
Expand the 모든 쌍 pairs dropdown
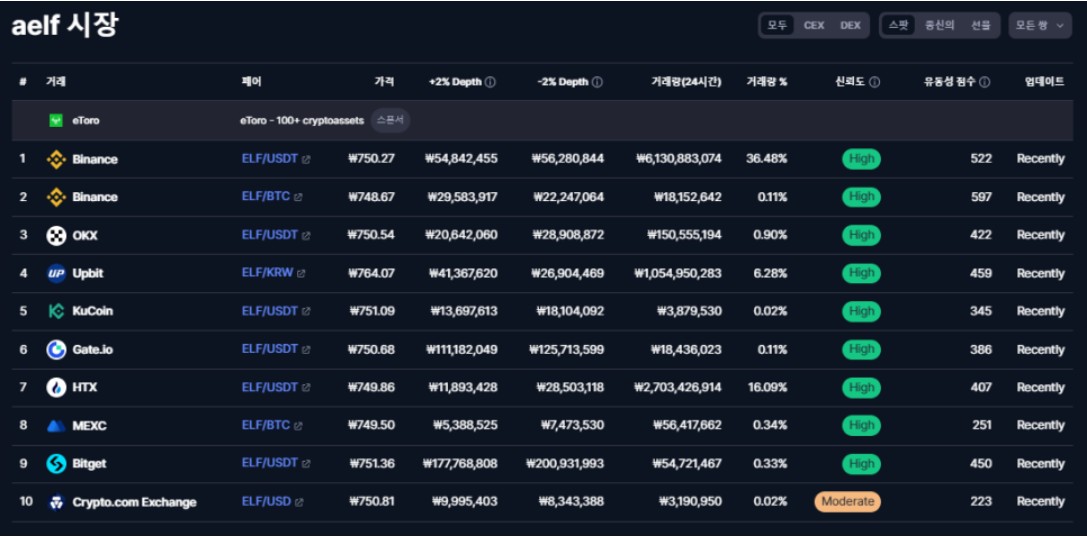(x=1040, y=26)
